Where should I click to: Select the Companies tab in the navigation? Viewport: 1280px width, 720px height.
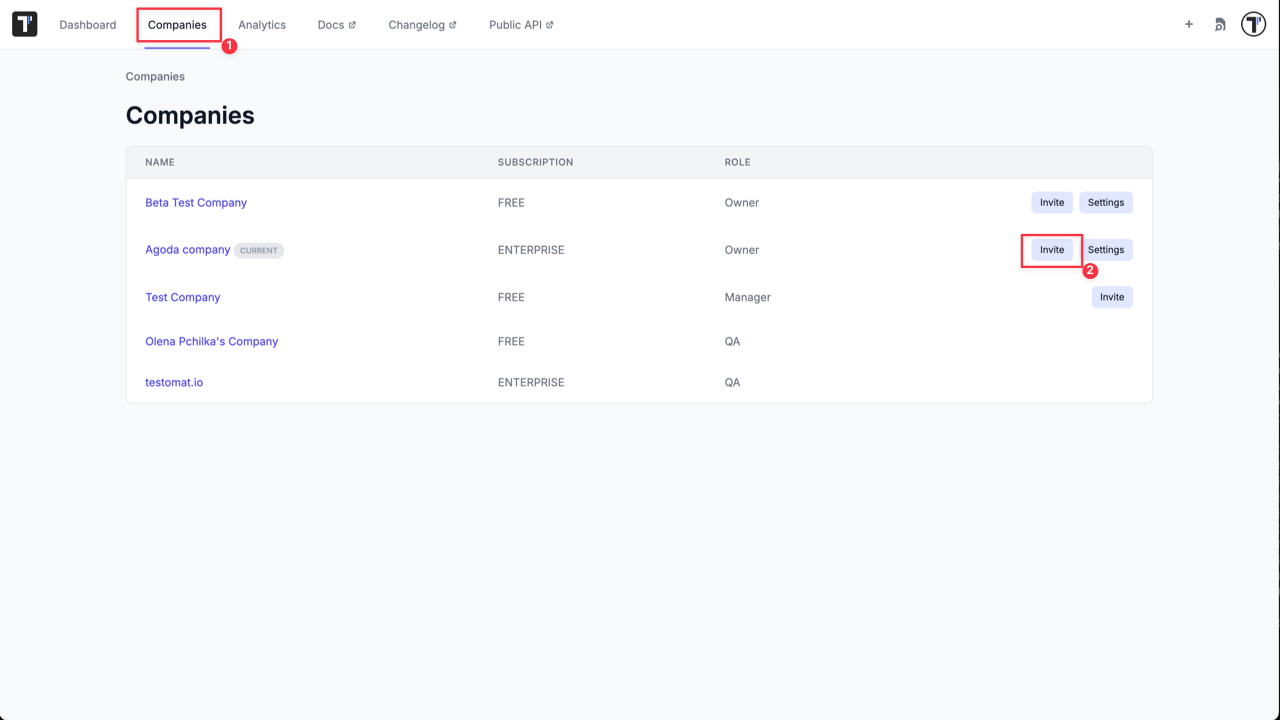click(178, 24)
